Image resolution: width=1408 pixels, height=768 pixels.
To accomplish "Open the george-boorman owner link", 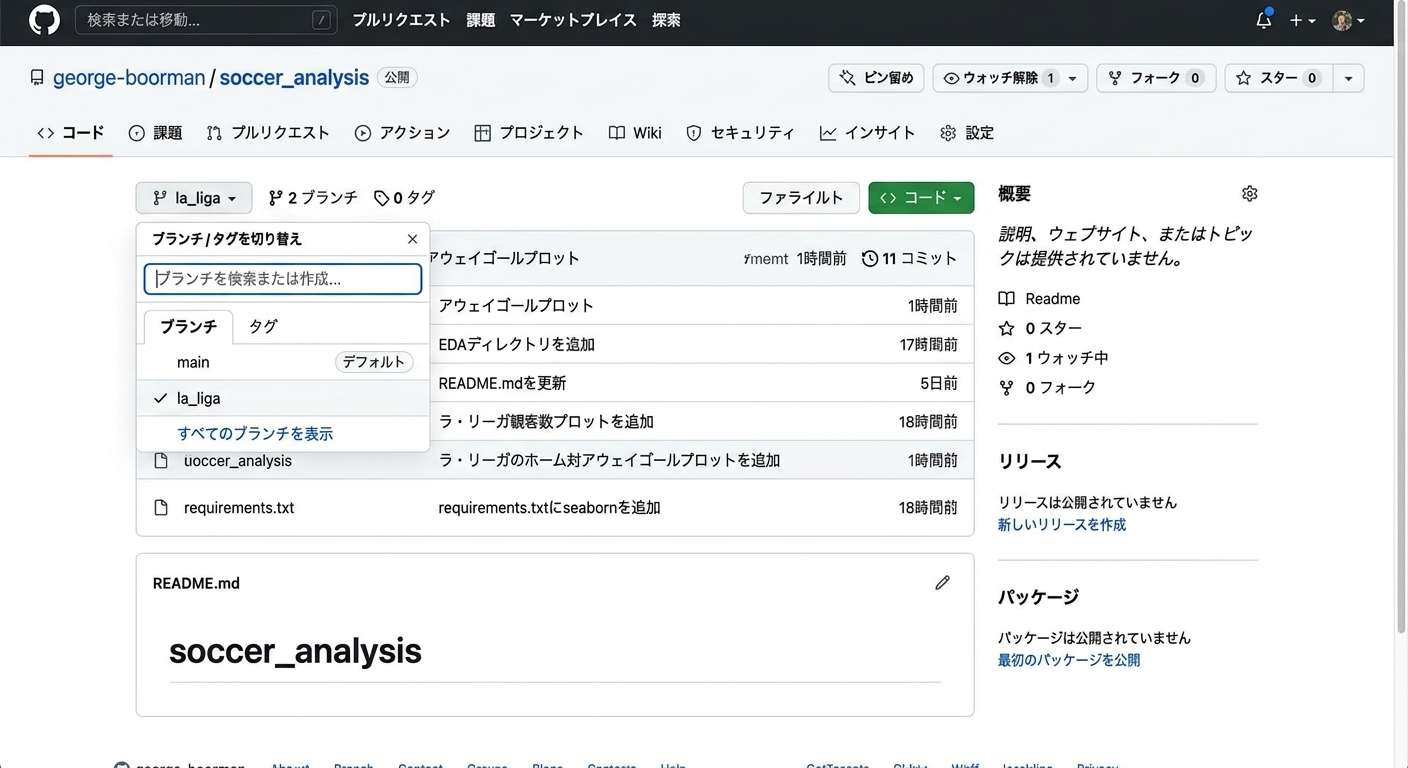I will (x=129, y=78).
